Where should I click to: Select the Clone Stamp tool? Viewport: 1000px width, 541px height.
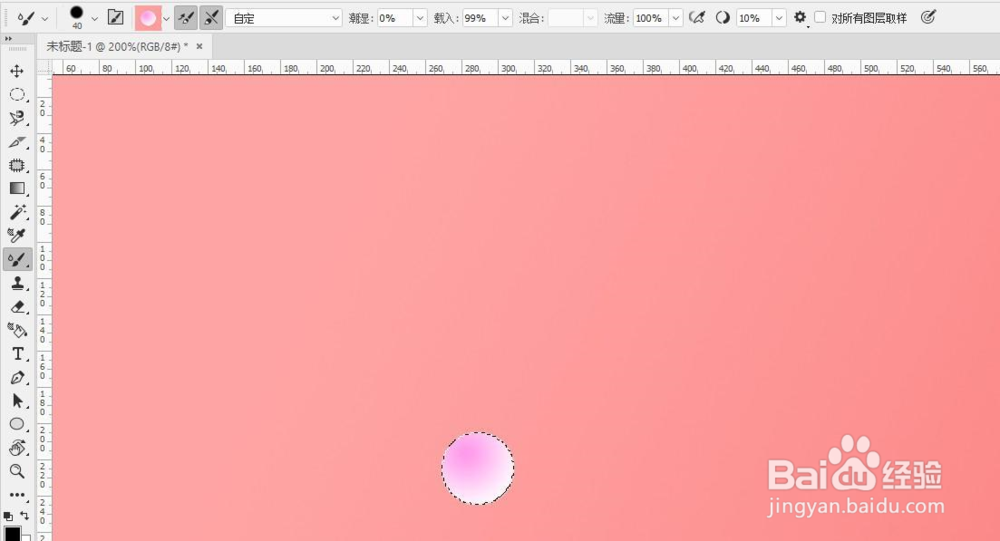(17, 283)
